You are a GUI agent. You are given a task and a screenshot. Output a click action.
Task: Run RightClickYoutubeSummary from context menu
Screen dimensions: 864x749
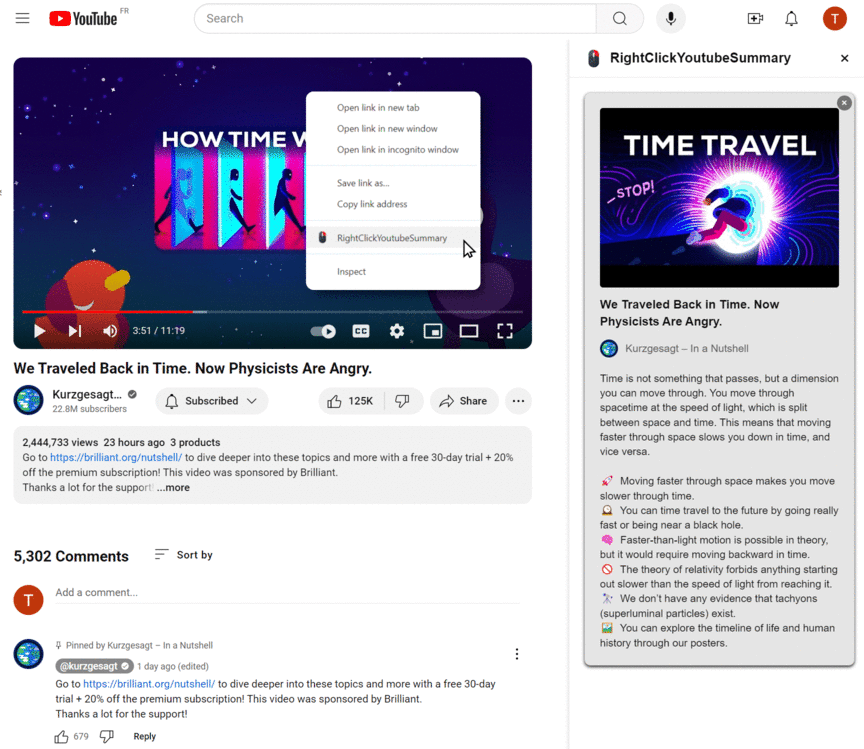click(393, 238)
